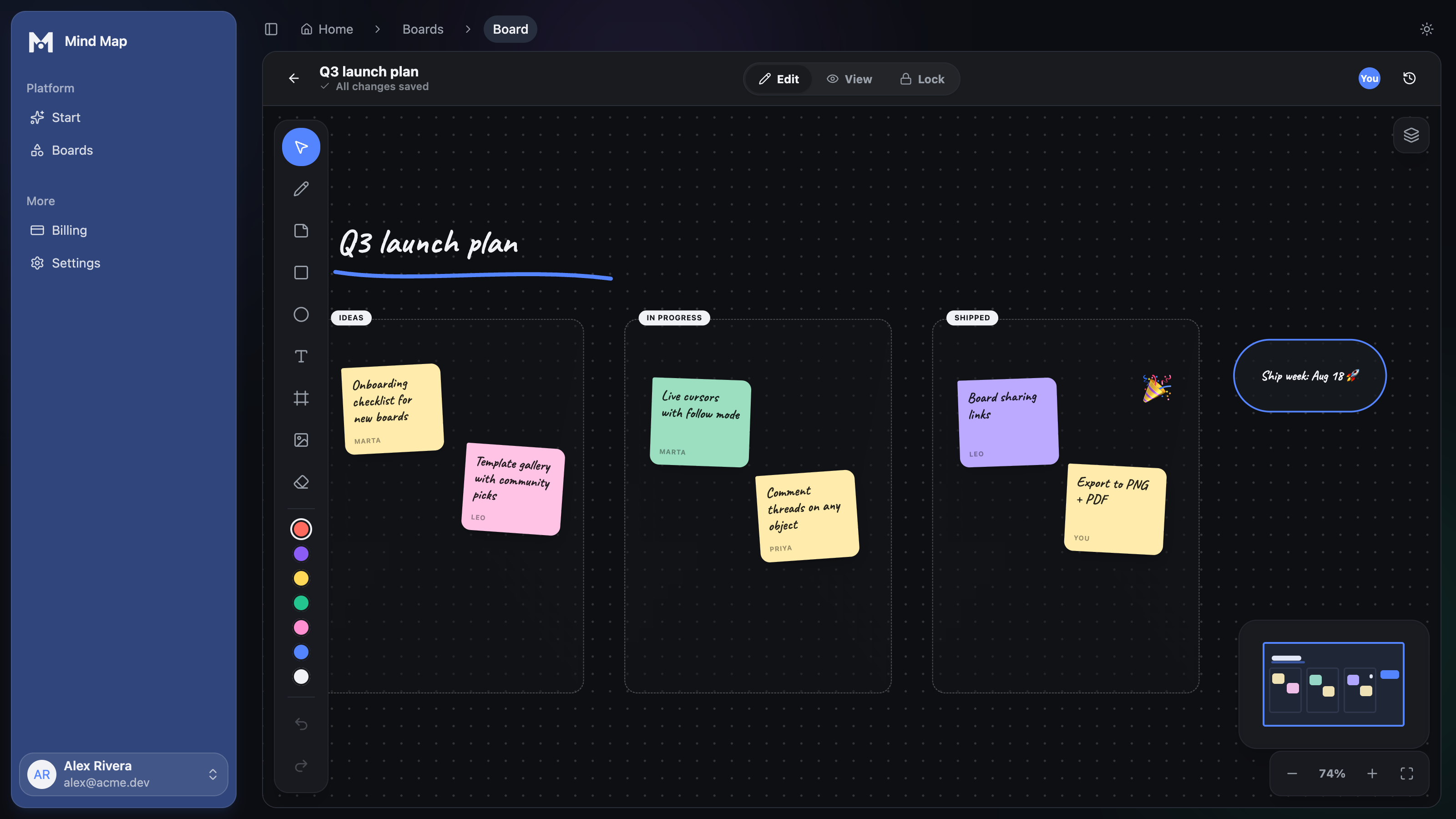
Task: Select the Template gallery sticky note
Action: [x=513, y=489]
